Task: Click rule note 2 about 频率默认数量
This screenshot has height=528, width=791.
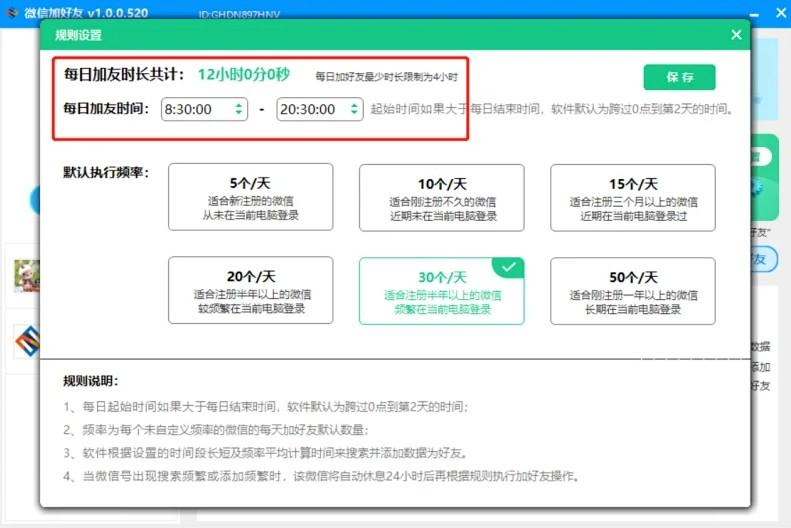Action: pos(216,430)
